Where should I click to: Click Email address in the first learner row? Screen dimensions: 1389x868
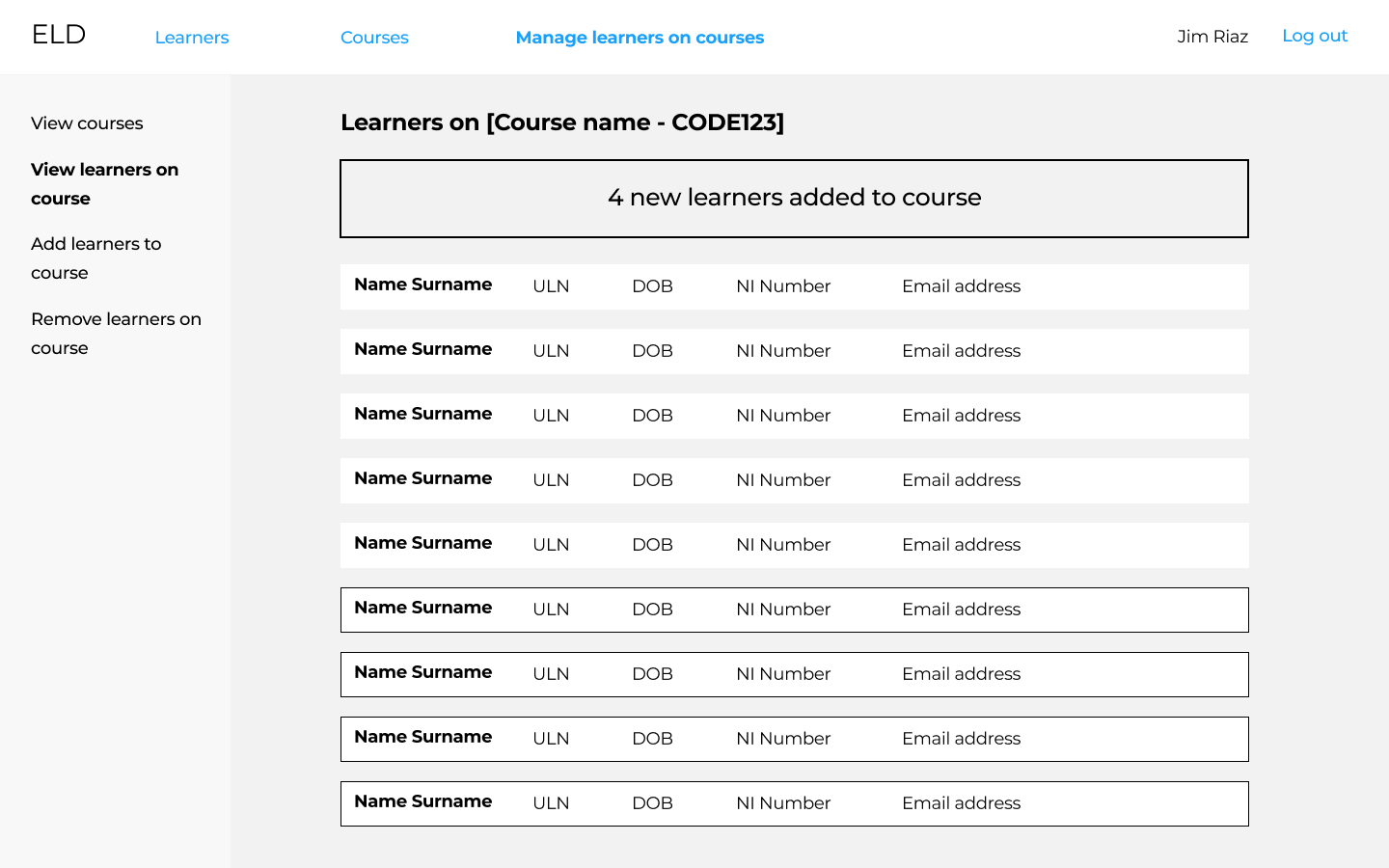tap(961, 286)
